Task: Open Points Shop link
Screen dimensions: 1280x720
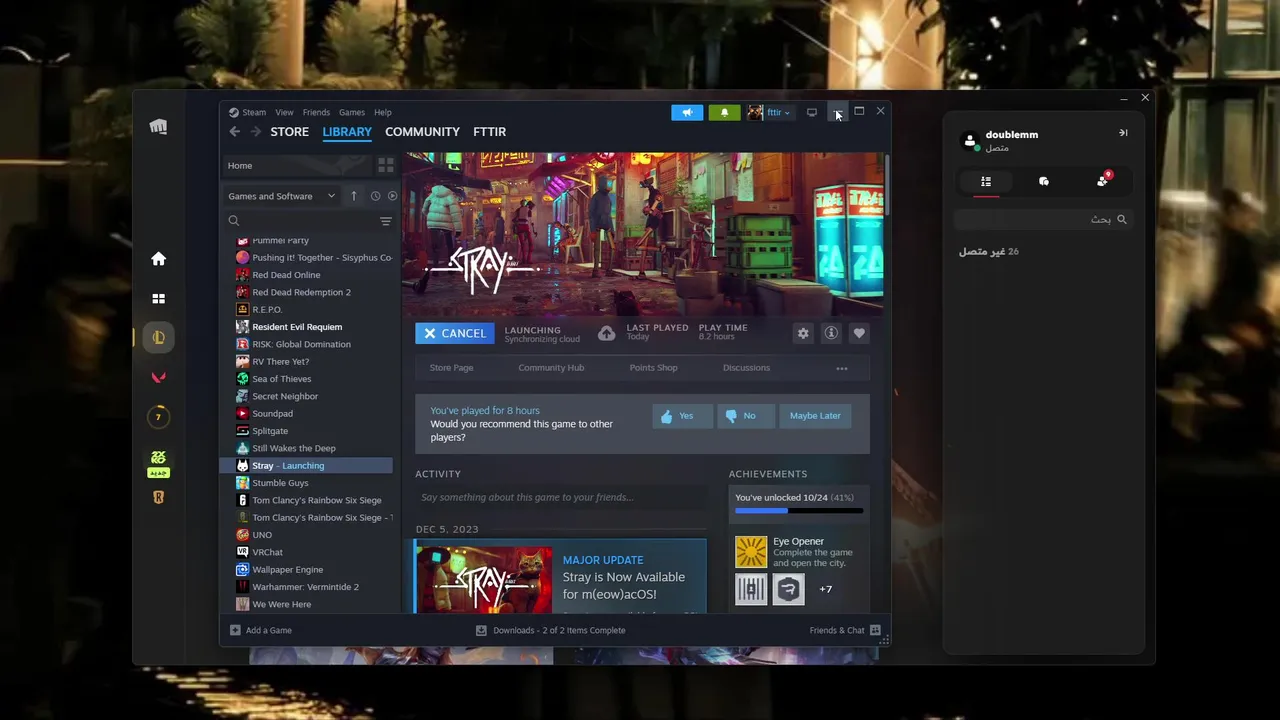Action: (653, 368)
